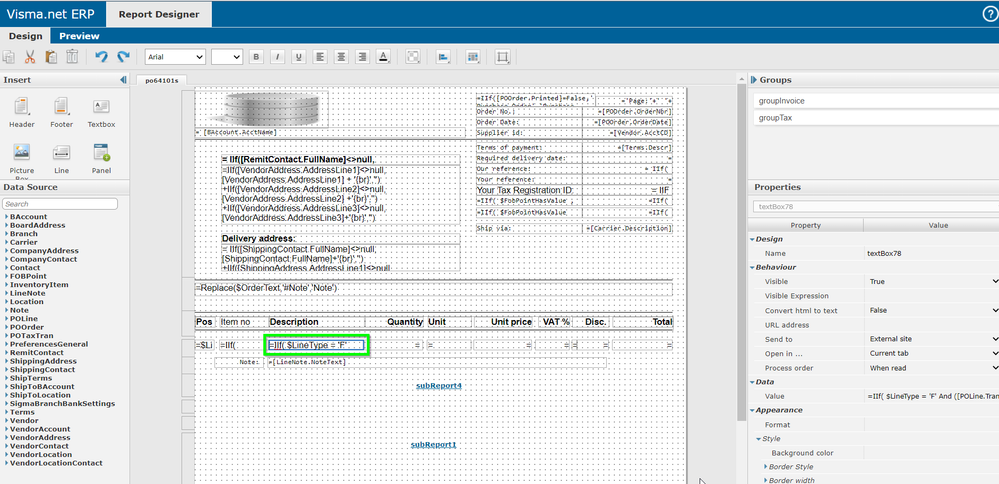
Task: Collapse the Behaviour property section
Action: click(x=752, y=267)
